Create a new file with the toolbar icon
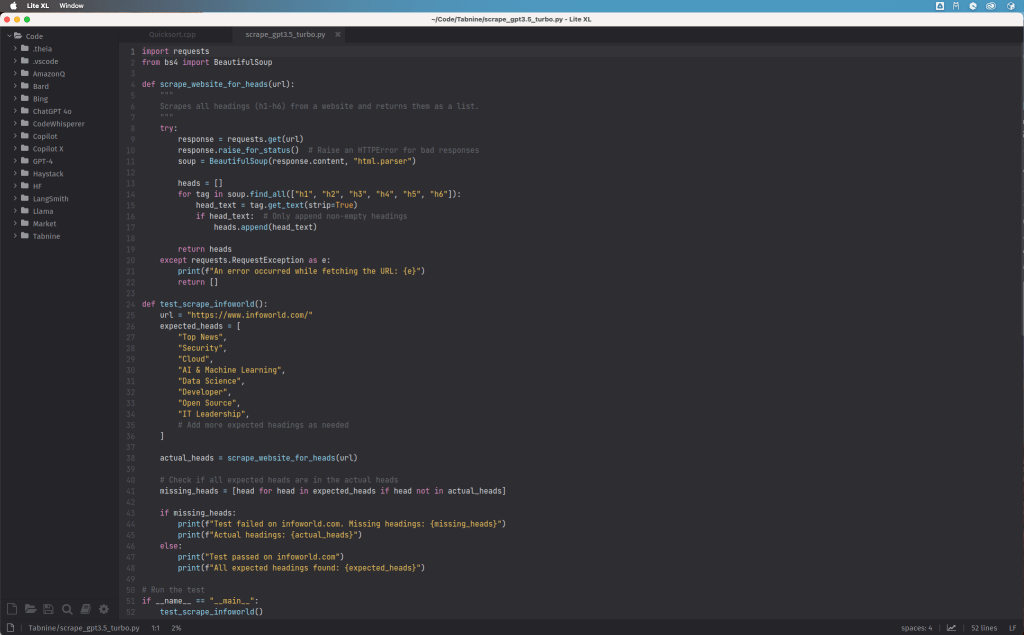Image resolution: width=1024 pixels, height=635 pixels. [x=11, y=609]
